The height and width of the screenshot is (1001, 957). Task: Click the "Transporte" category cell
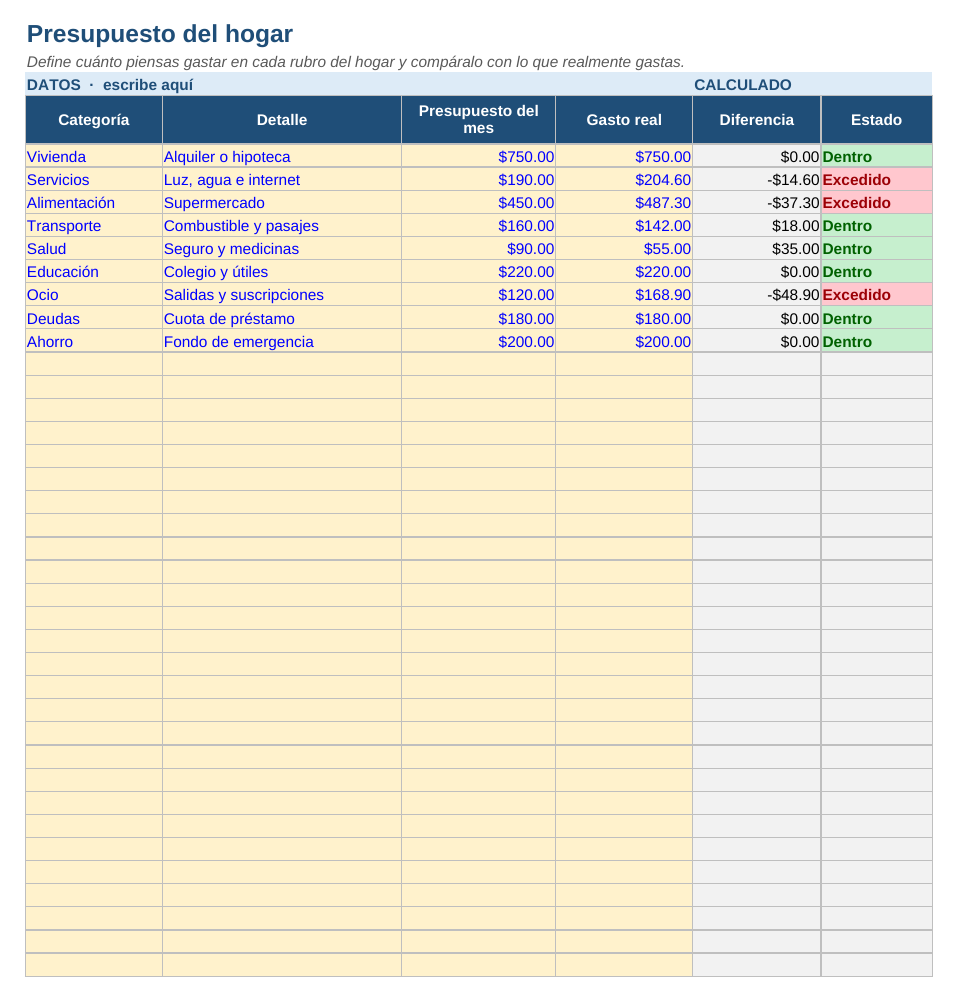point(94,225)
